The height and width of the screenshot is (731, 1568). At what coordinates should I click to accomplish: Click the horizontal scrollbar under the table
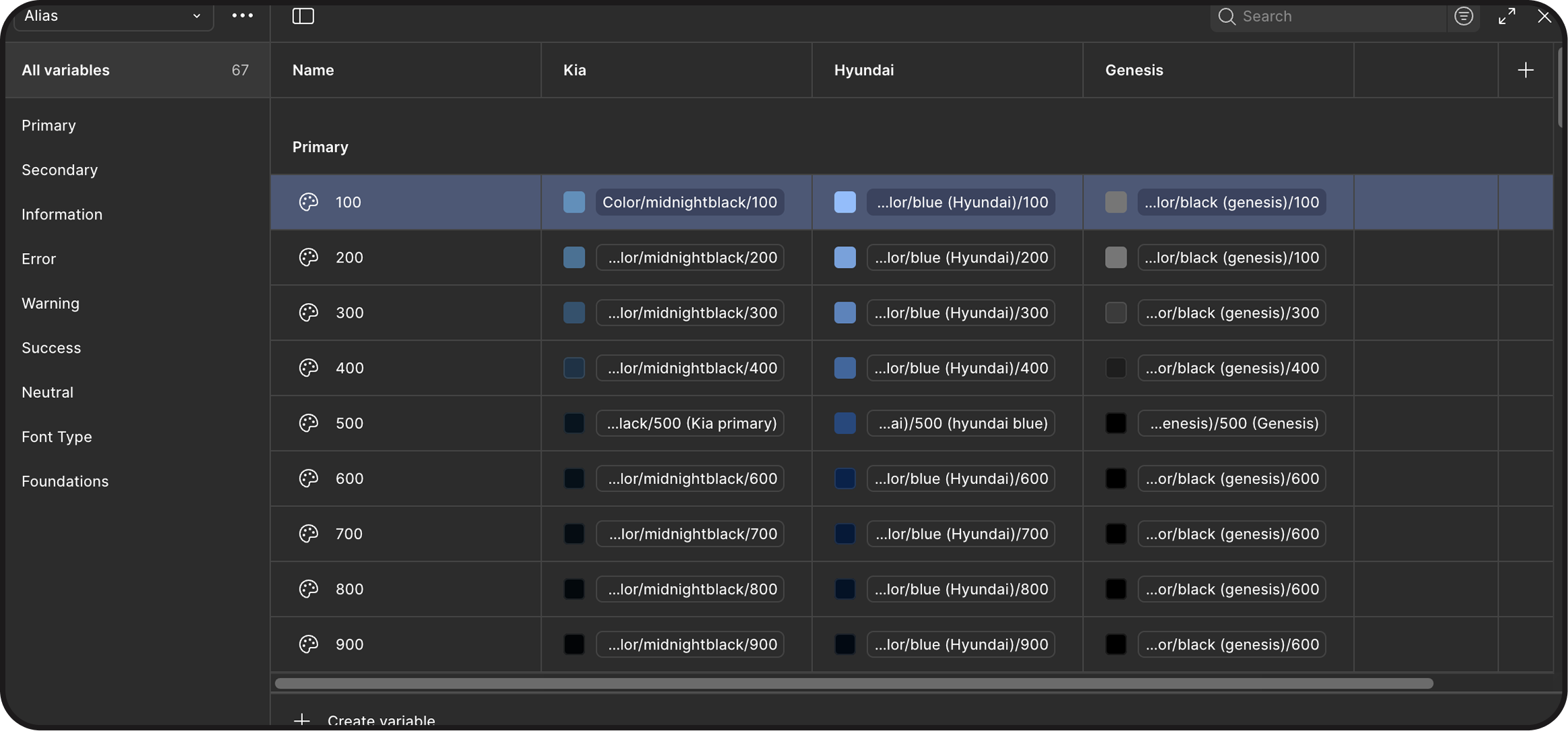point(854,683)
